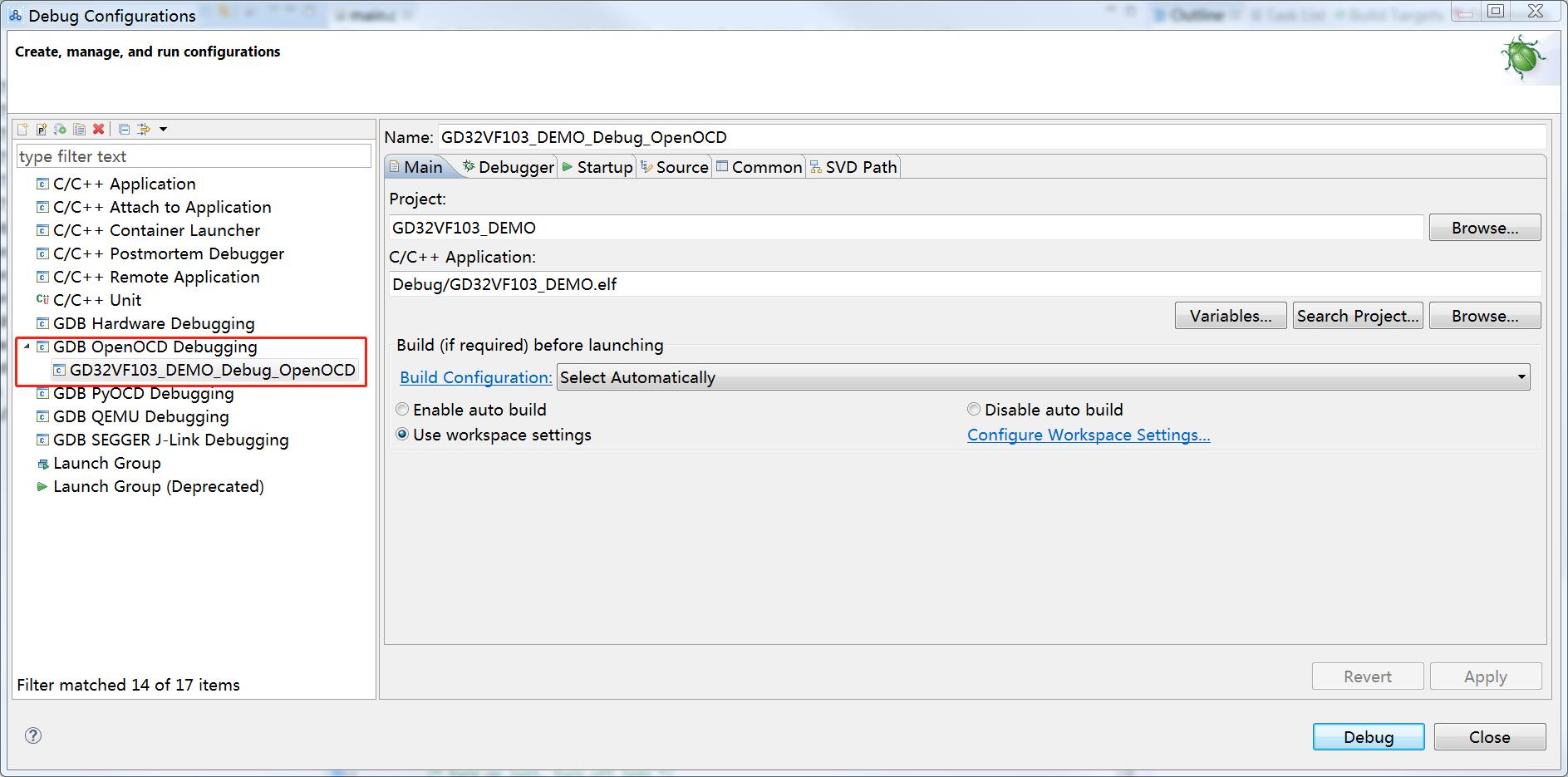Click Browse button under C/C++ Application field

pos(1485,316)
